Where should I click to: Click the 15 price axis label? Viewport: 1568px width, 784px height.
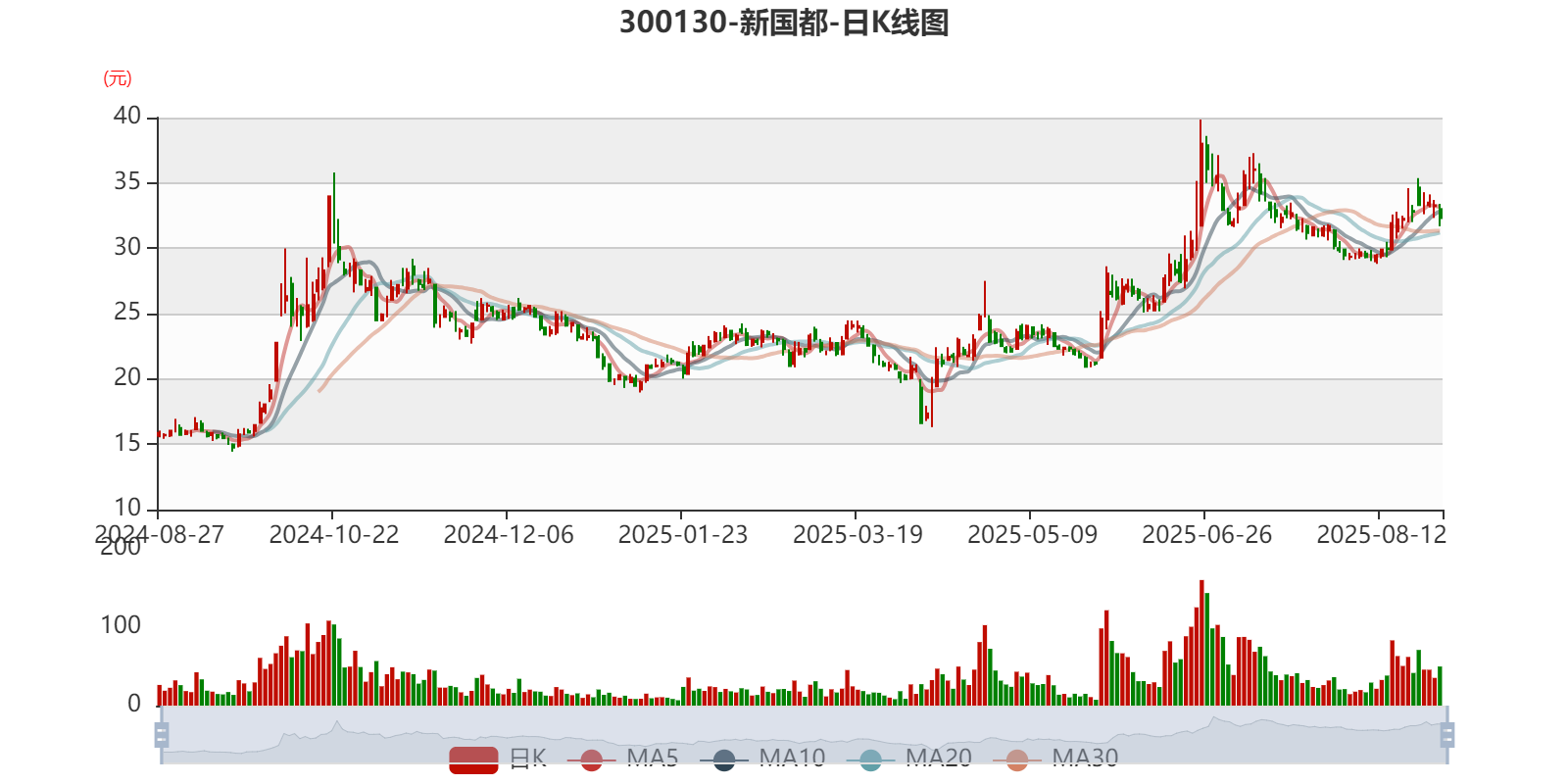pos(127,443)
